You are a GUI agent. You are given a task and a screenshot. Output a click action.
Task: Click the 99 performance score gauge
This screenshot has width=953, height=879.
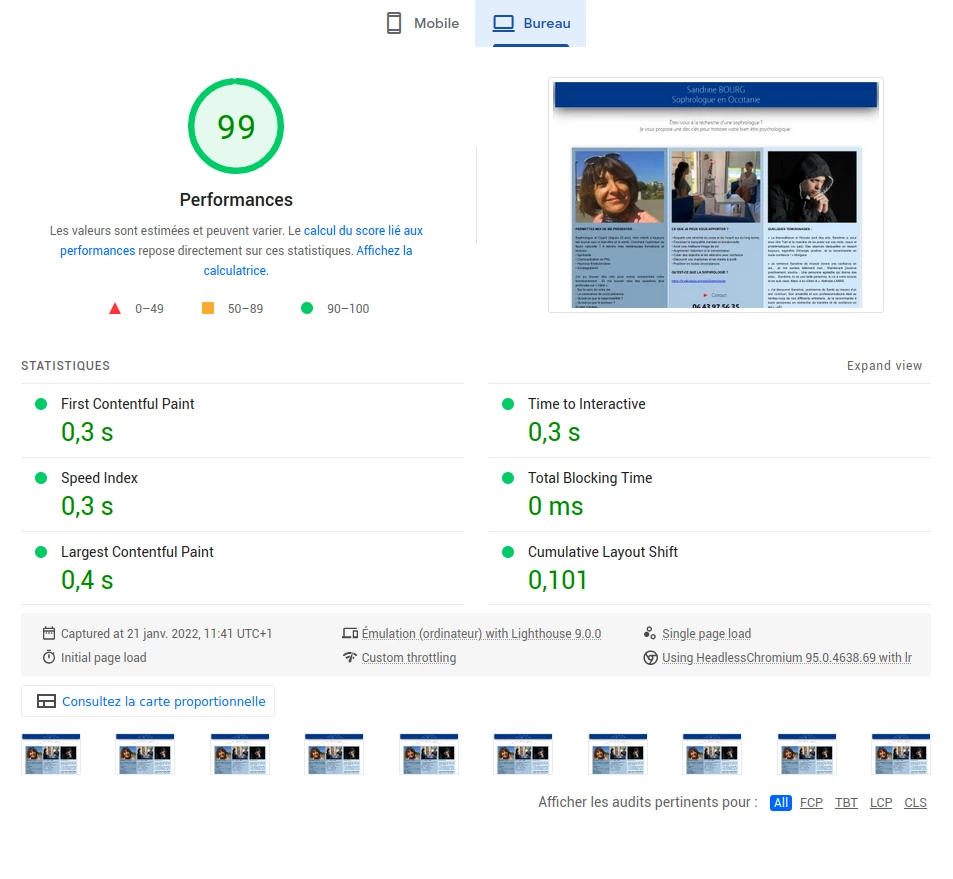[236, 127]
